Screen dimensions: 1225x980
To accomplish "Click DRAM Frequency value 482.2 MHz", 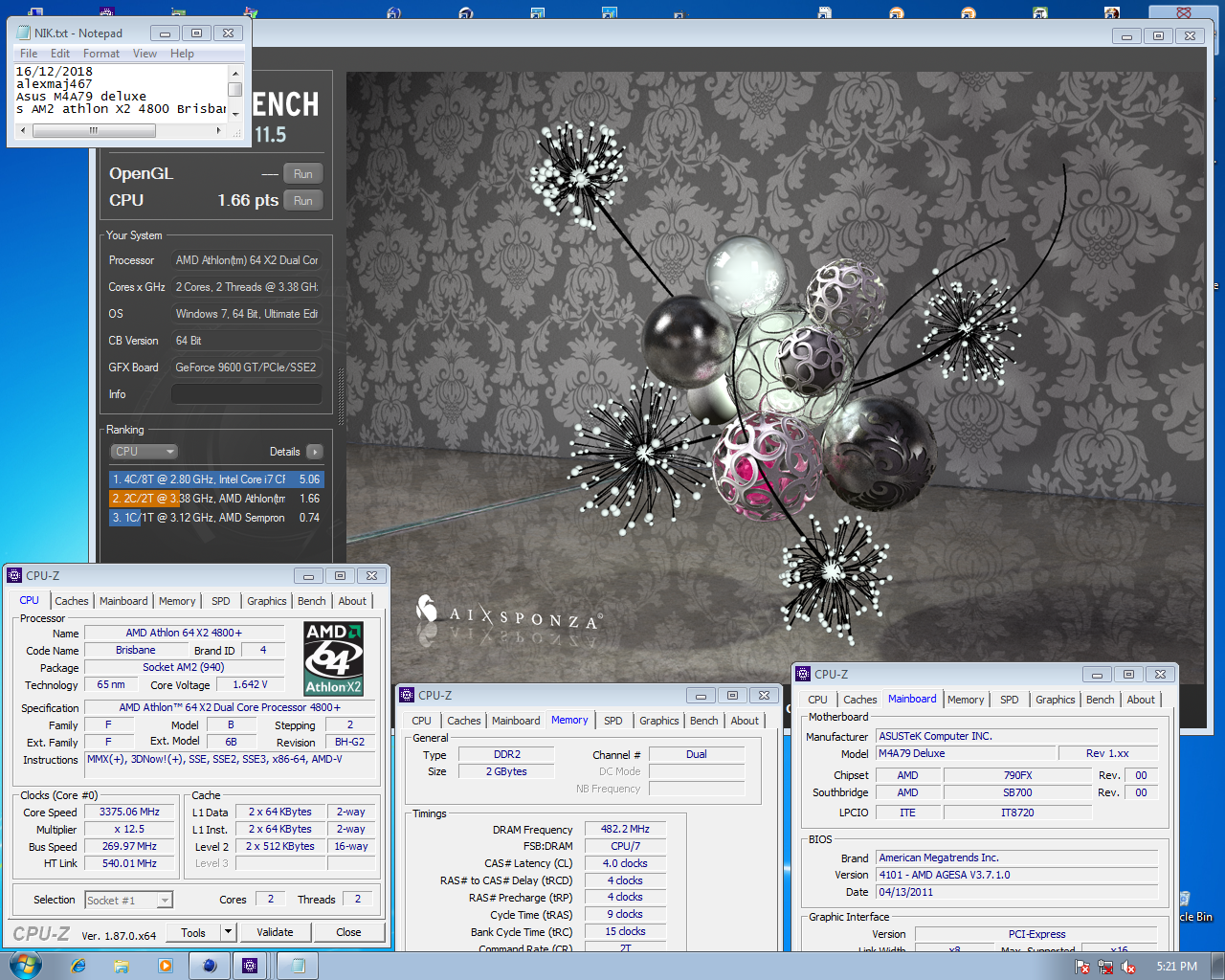I will click(625, 829).
